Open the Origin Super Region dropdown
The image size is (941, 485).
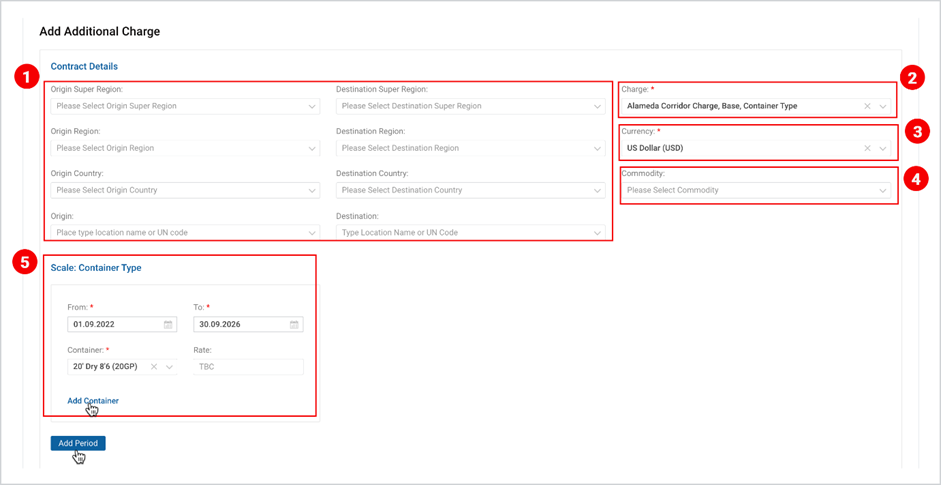185,106
